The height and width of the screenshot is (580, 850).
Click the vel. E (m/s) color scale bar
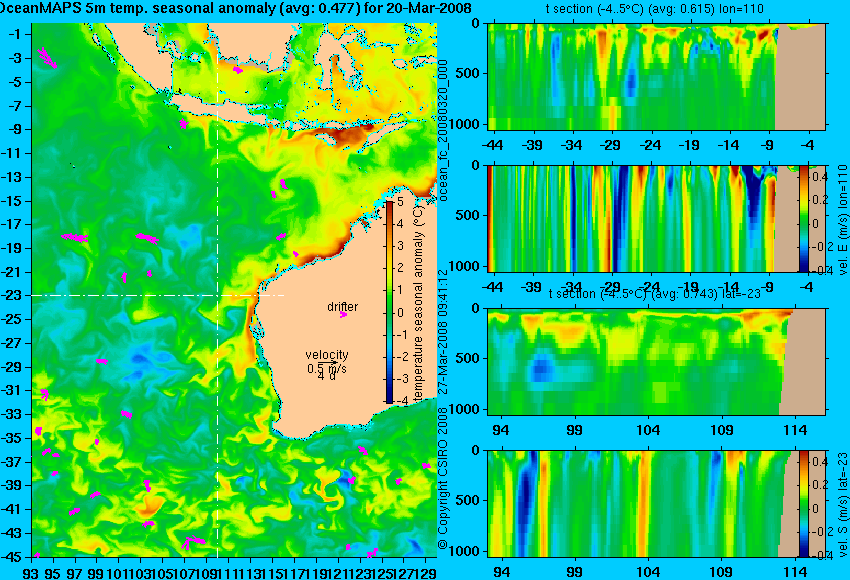point(804,218)
